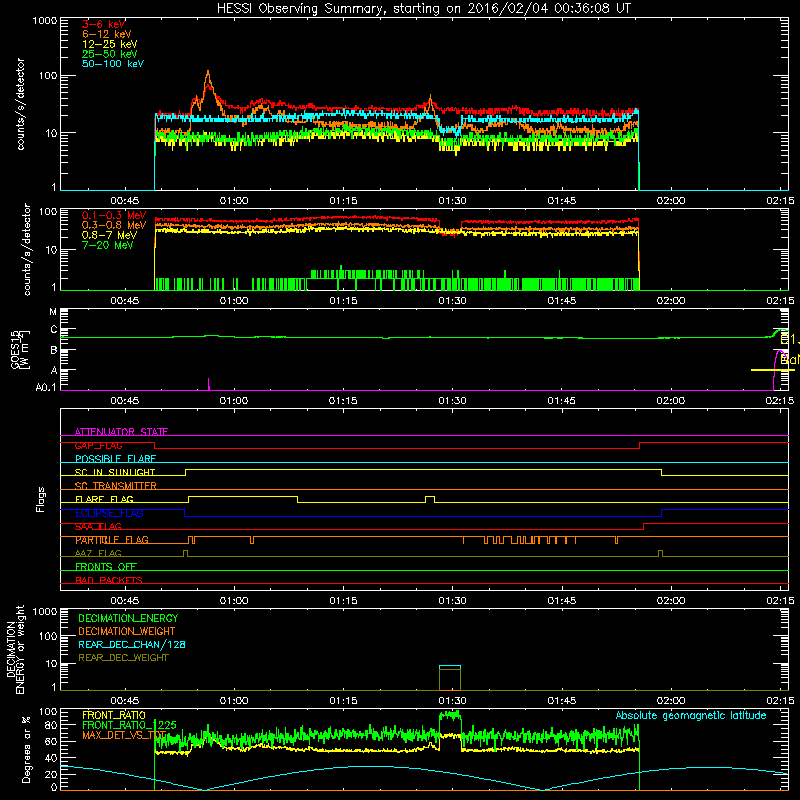Click the REAR_DEC_WEIGHT legend label
This screenshot has width=800, height=800.
coord(123,658)
